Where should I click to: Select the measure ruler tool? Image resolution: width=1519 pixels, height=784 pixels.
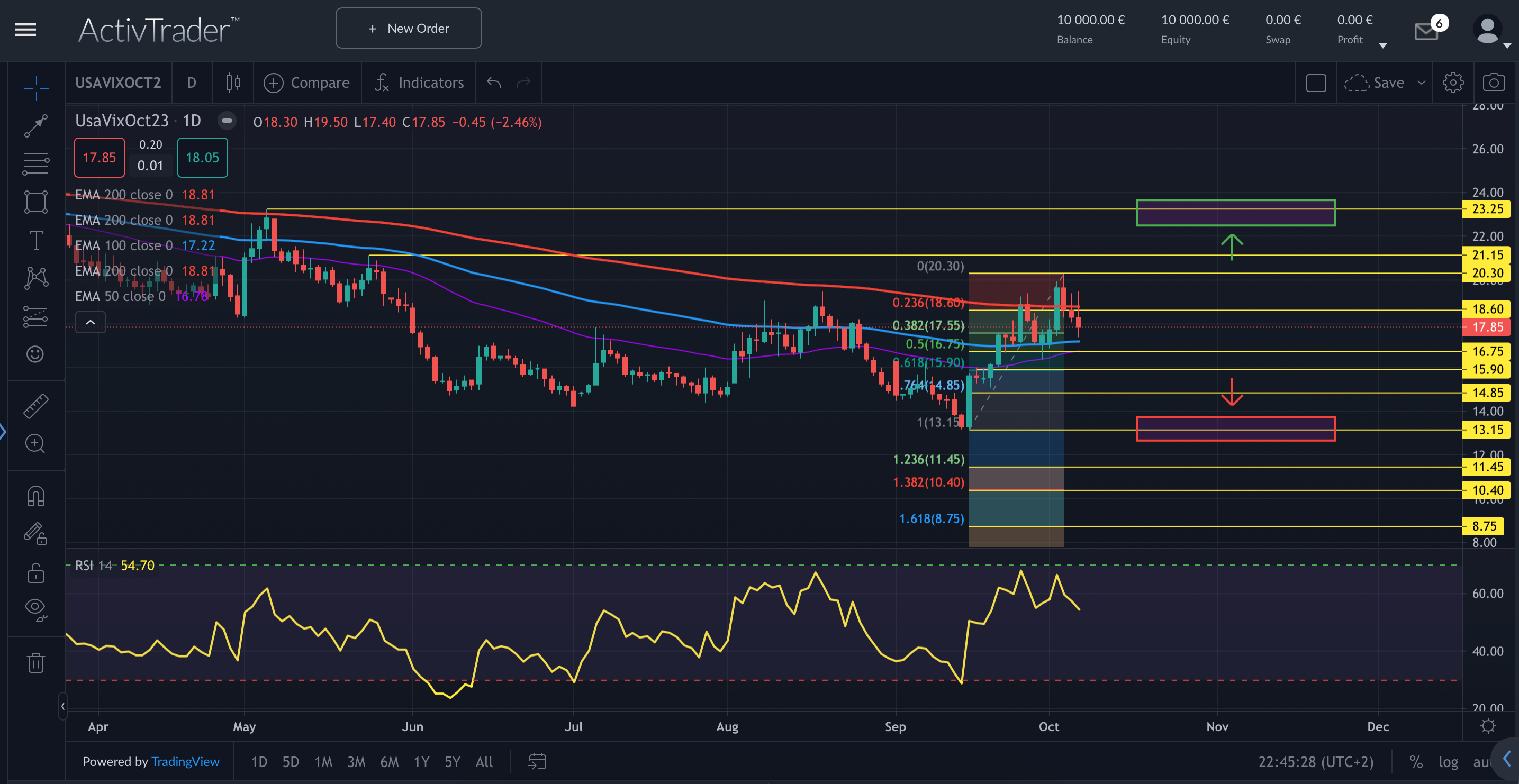(x=35, y=406)
